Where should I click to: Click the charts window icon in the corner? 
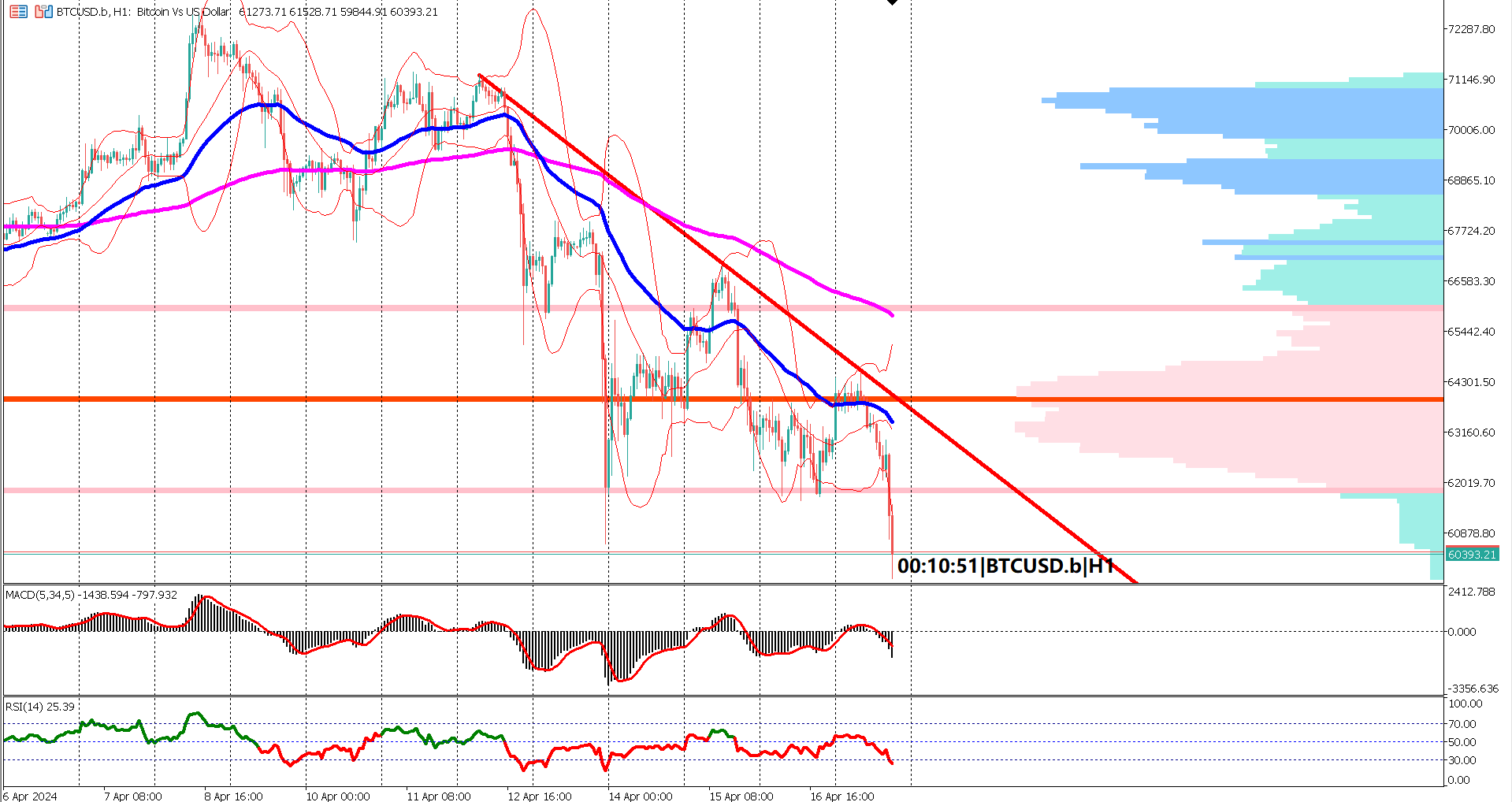click(x=40, y=12)
